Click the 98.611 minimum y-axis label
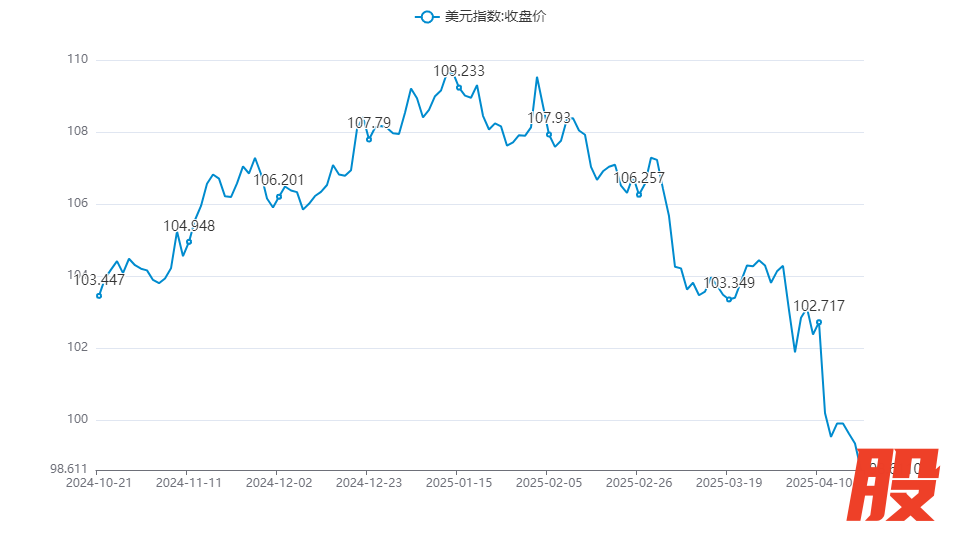960x540 pixels. 69,468
